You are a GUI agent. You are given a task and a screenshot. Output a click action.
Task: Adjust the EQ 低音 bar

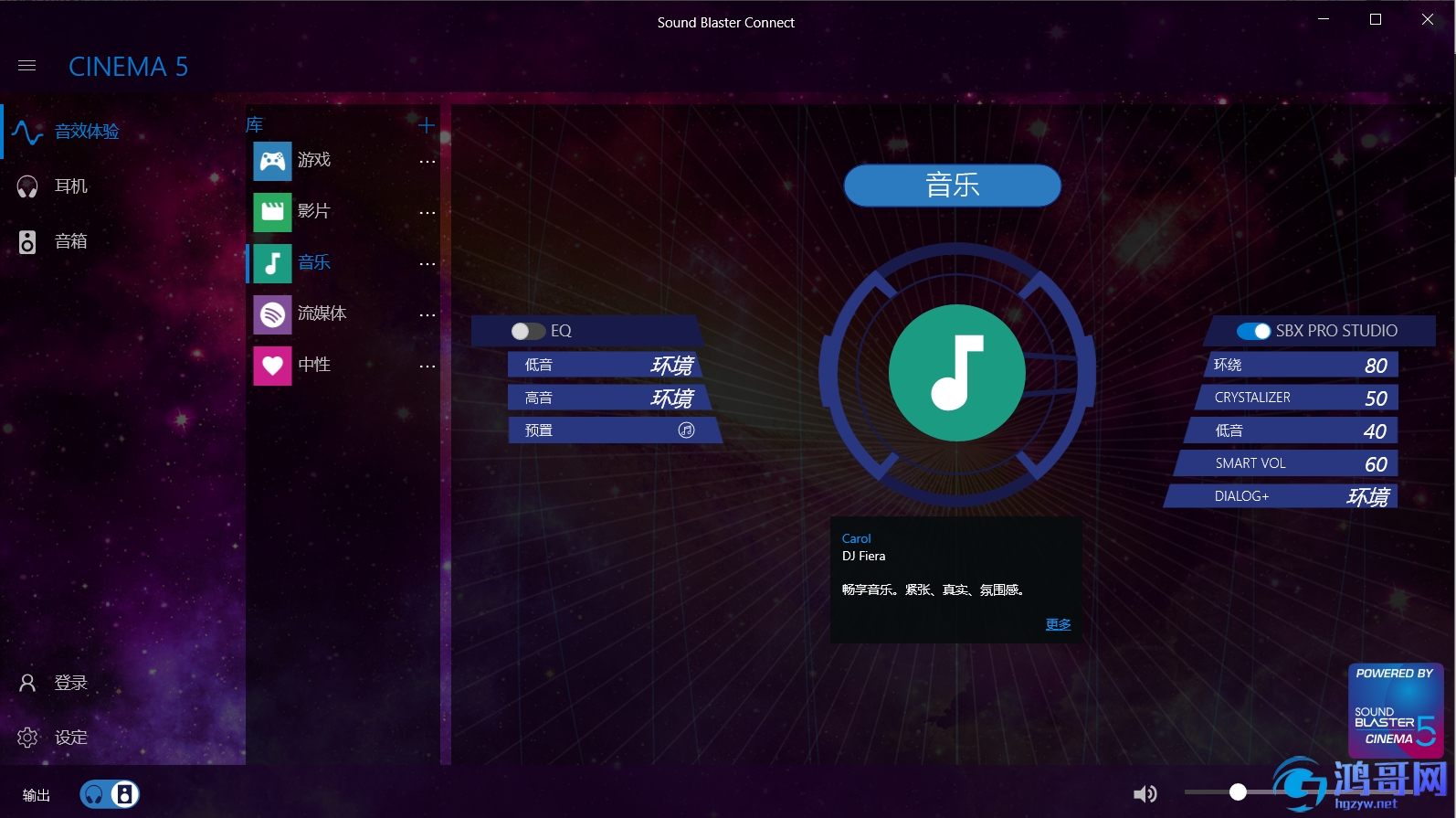(x=604, y=365)
